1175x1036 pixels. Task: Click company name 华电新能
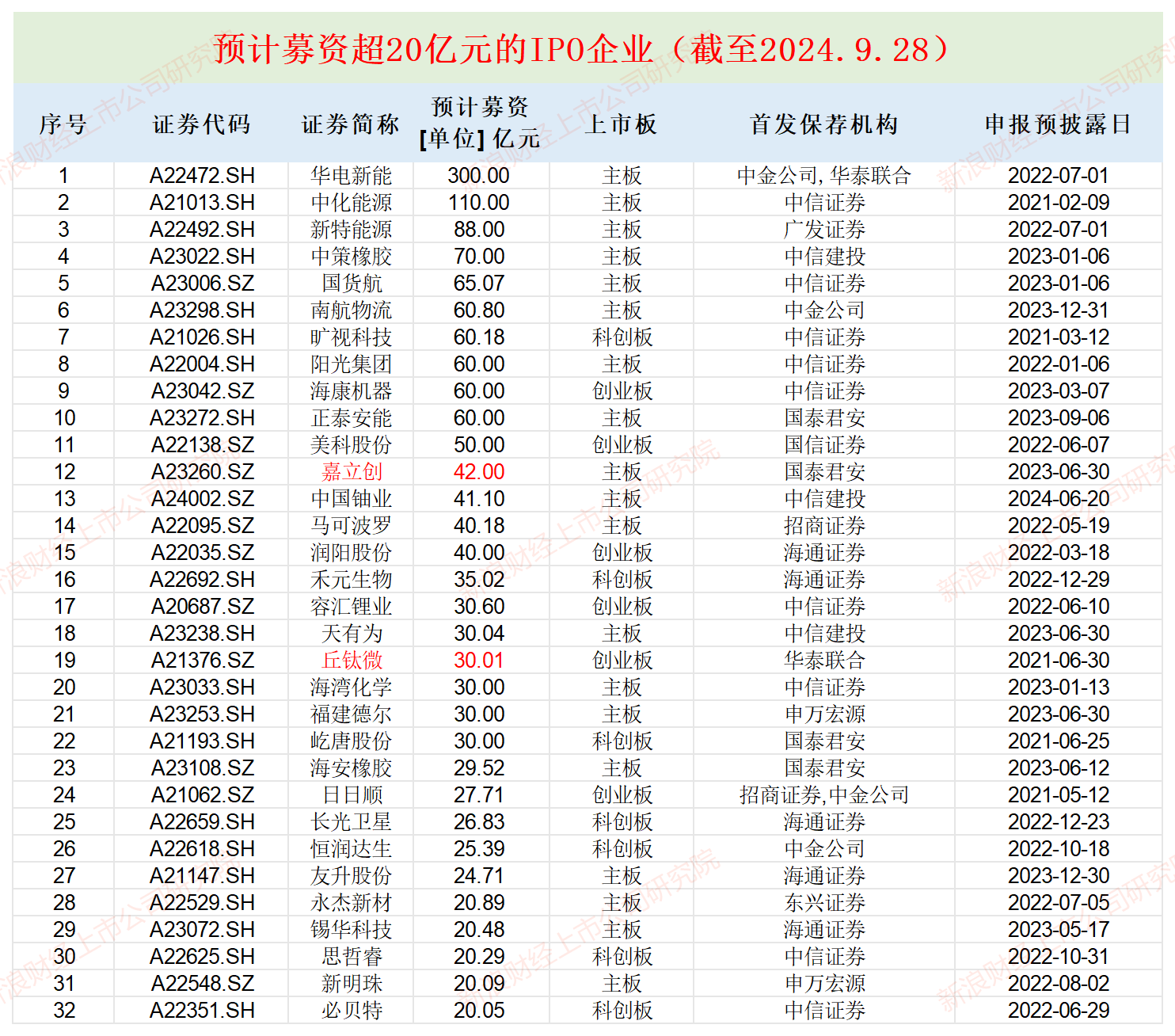pos(351,176)
